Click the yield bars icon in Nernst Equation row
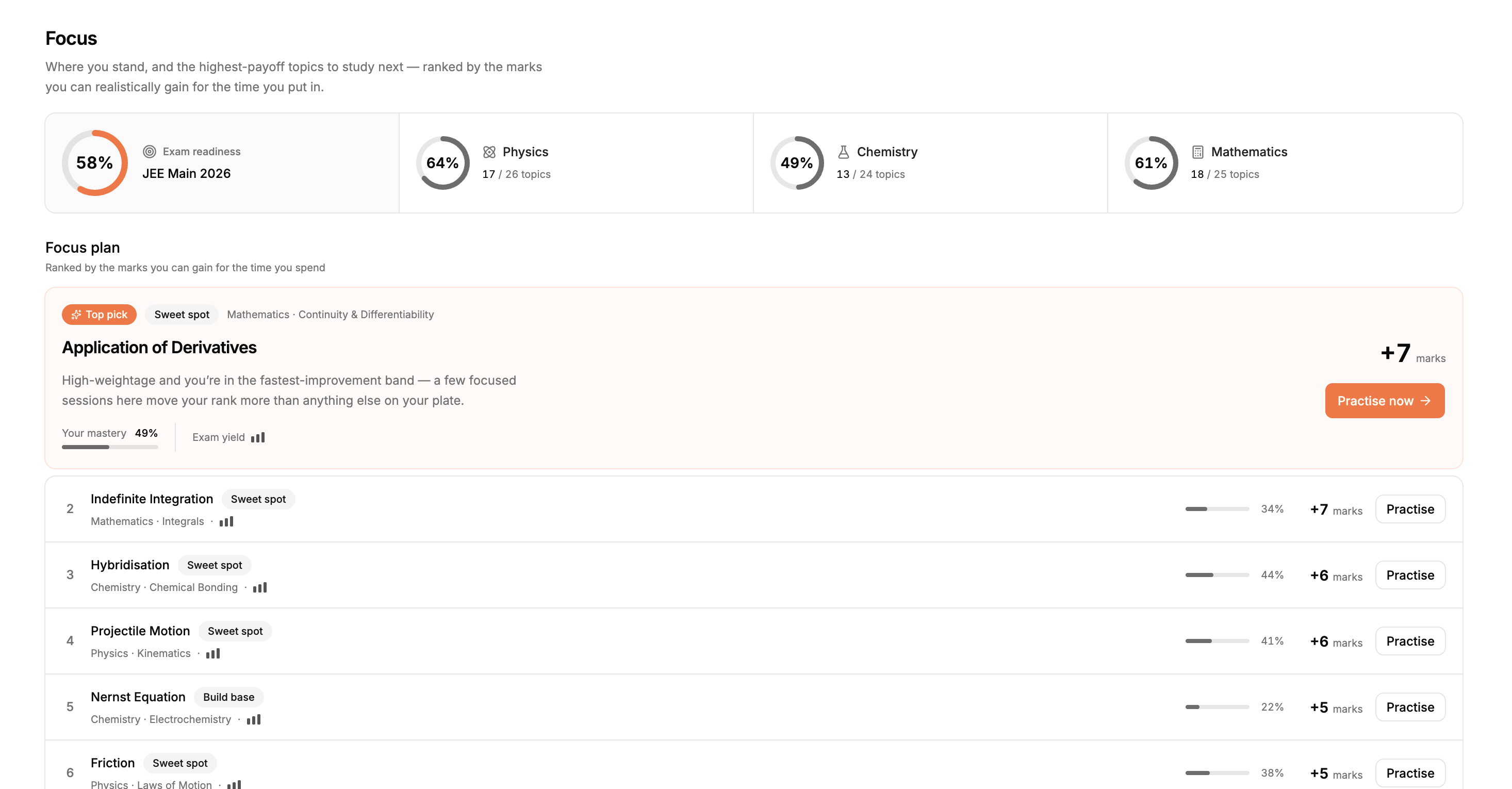This screenshot has width=1512, height=789. [x=254, y=720]
